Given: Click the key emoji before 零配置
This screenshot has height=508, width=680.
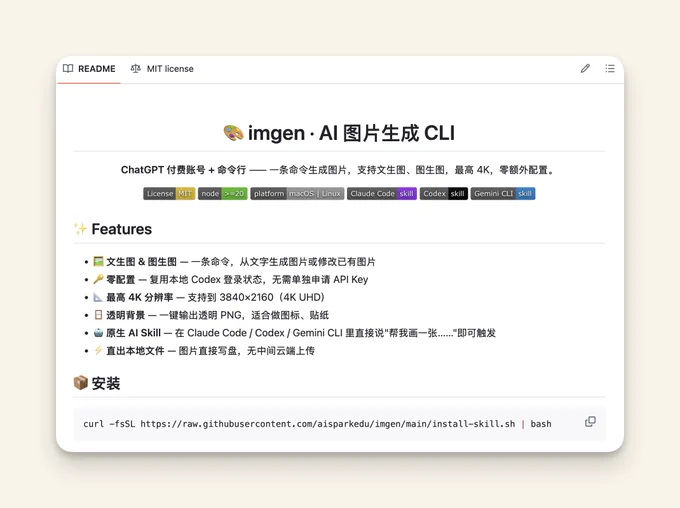Looking at the screenshot, I should [x=98, y=279].
